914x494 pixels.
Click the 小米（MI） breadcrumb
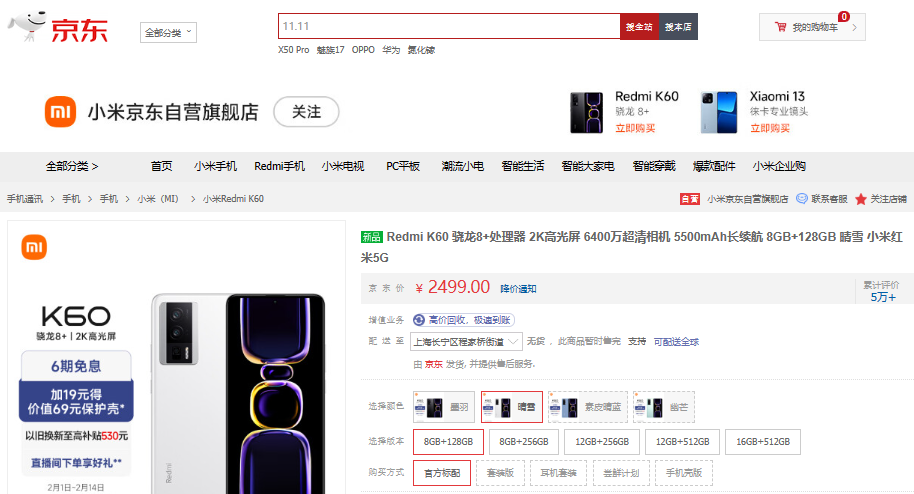click(x=158, y=199)
